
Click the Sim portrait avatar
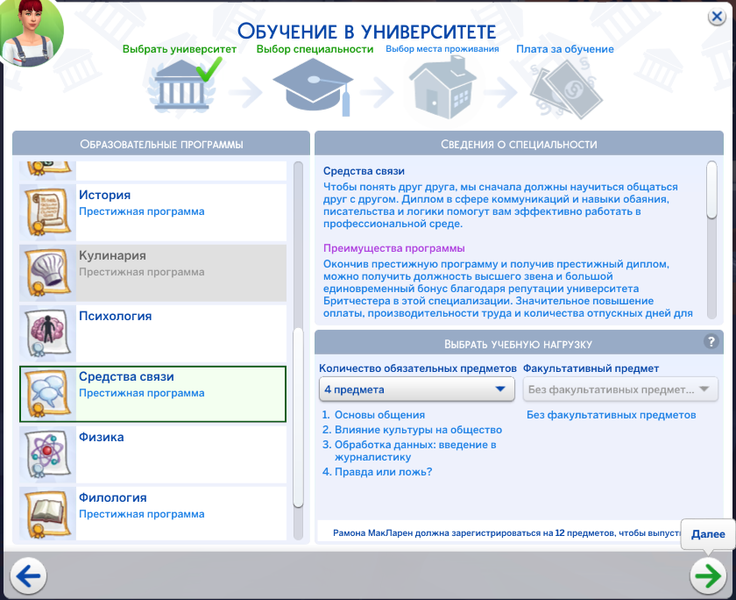32,32
